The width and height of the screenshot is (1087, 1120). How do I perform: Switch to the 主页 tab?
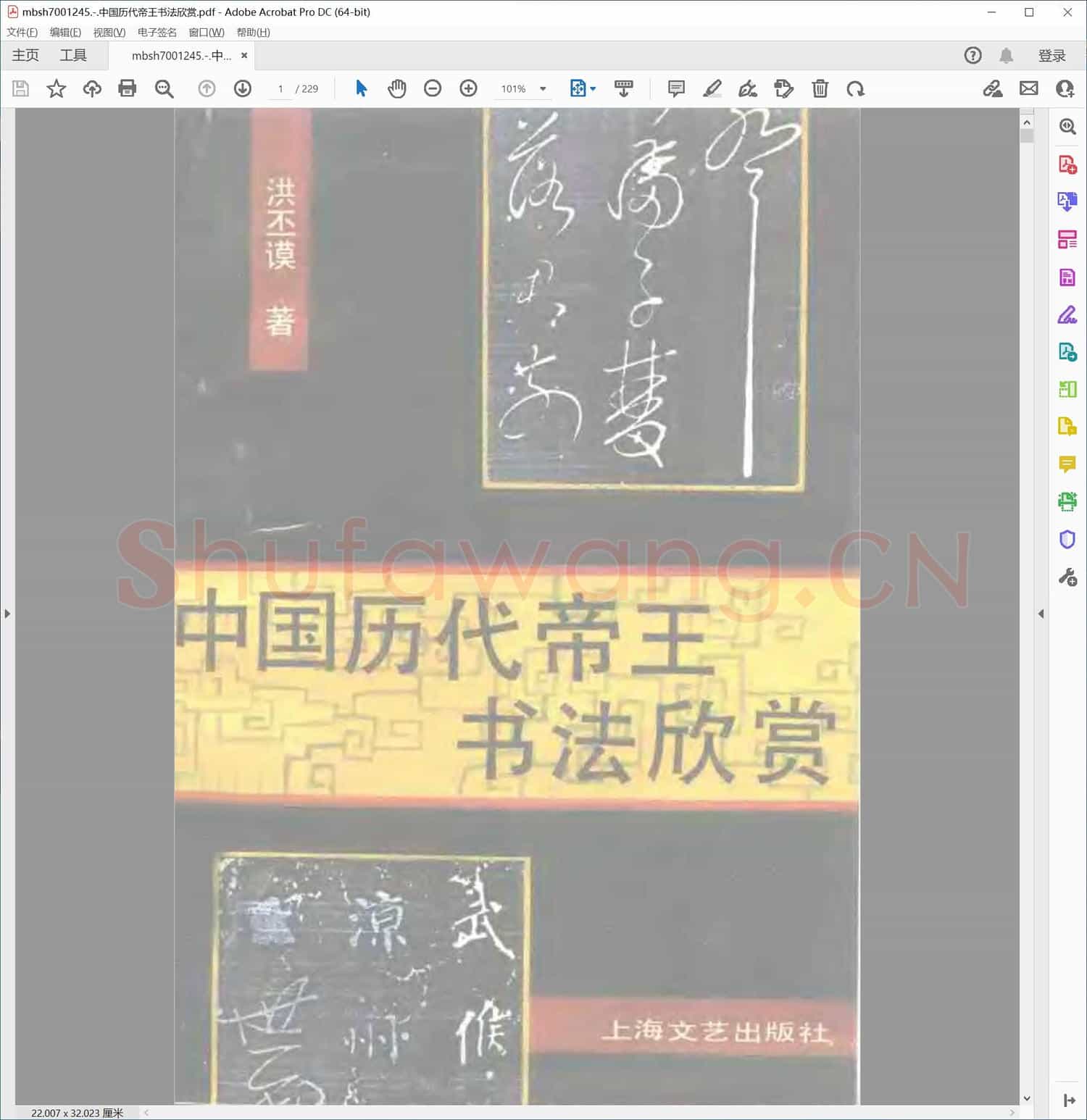click(x=25, y=55)
